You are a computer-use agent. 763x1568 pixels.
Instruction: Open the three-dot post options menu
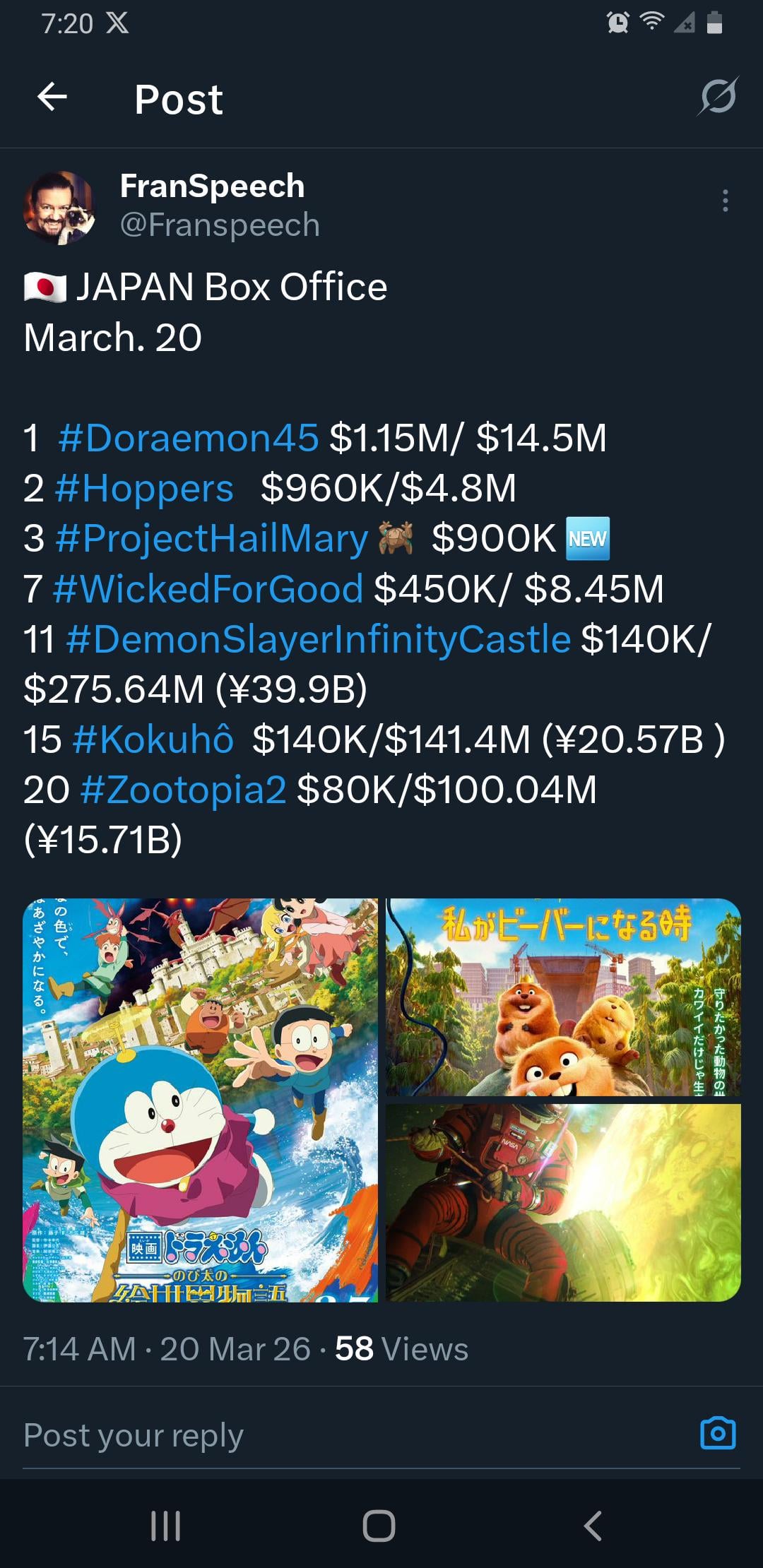[x=725, y=201]
